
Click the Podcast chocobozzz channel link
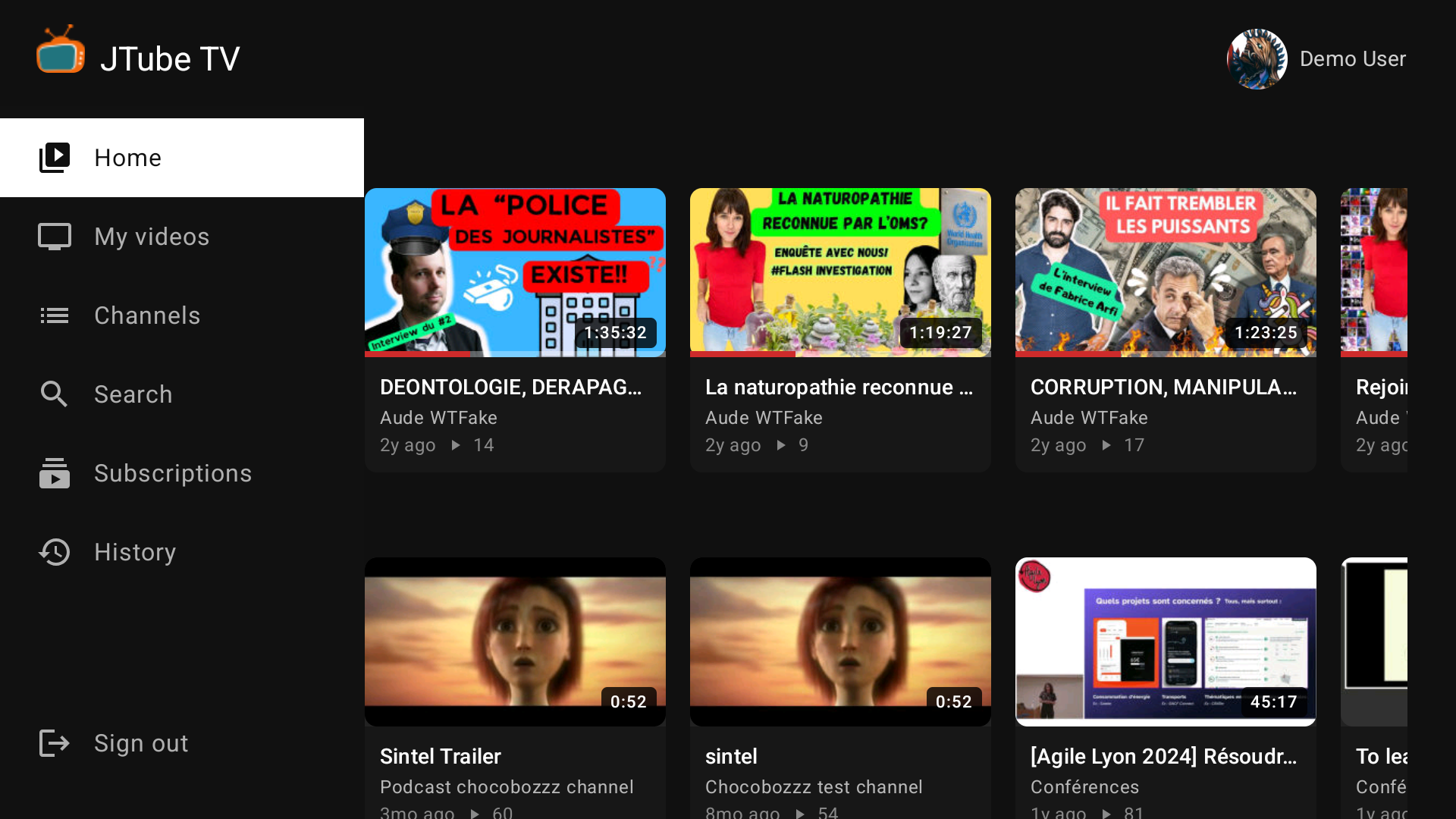click(x=507, y=787)
